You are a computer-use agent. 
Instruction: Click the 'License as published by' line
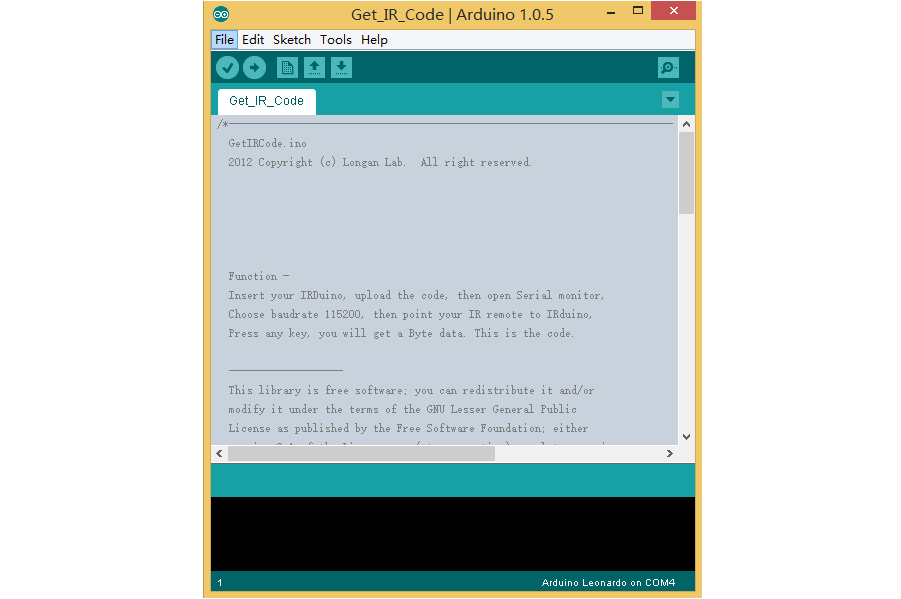point(408,428)
